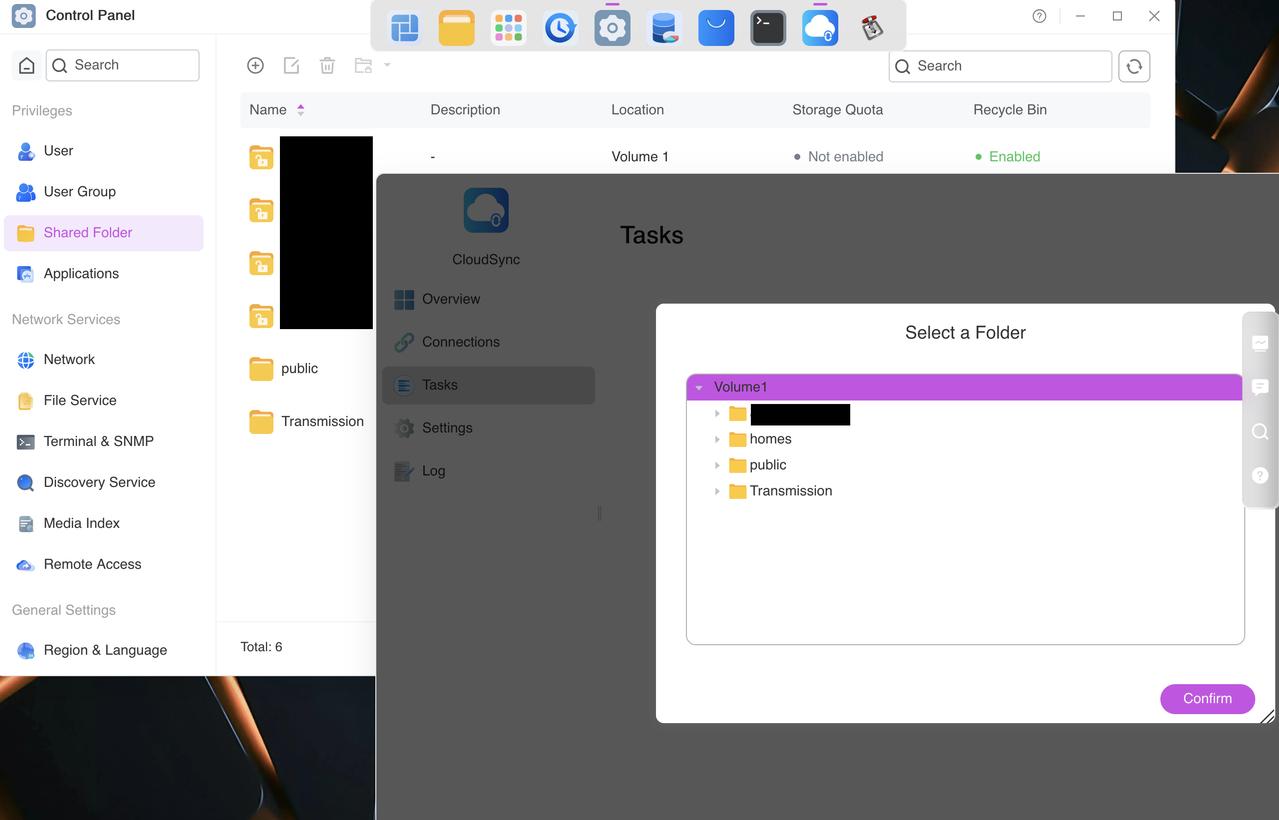Select the CloudSync Tasks tab
Viewport: 1279px width, 820px height.
[x=489, y=385]
